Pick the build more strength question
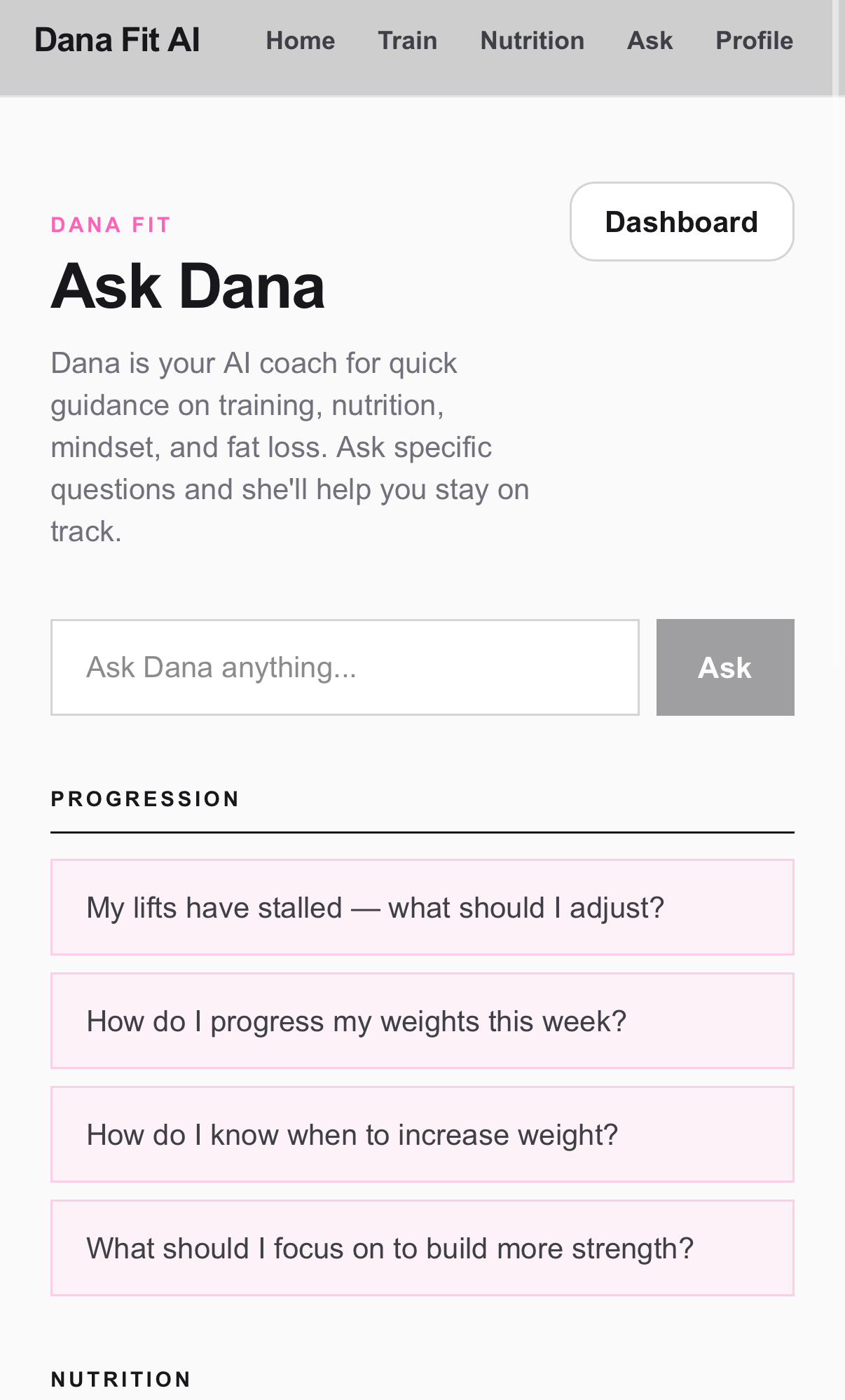This screenshot has width=845, height=1400. point(422,1248)
